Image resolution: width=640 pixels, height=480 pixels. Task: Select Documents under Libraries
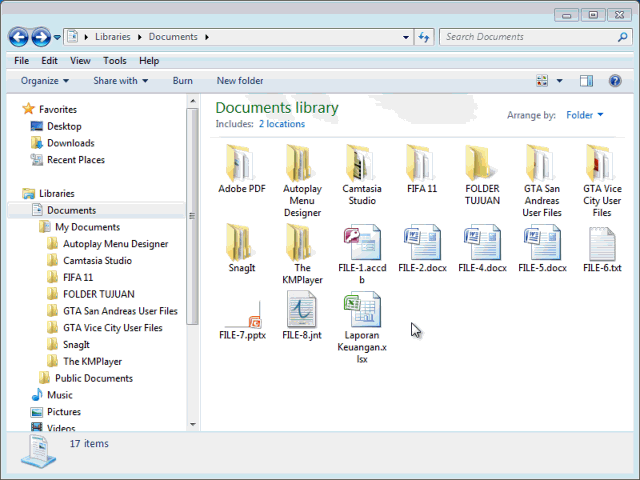point(96,210)
